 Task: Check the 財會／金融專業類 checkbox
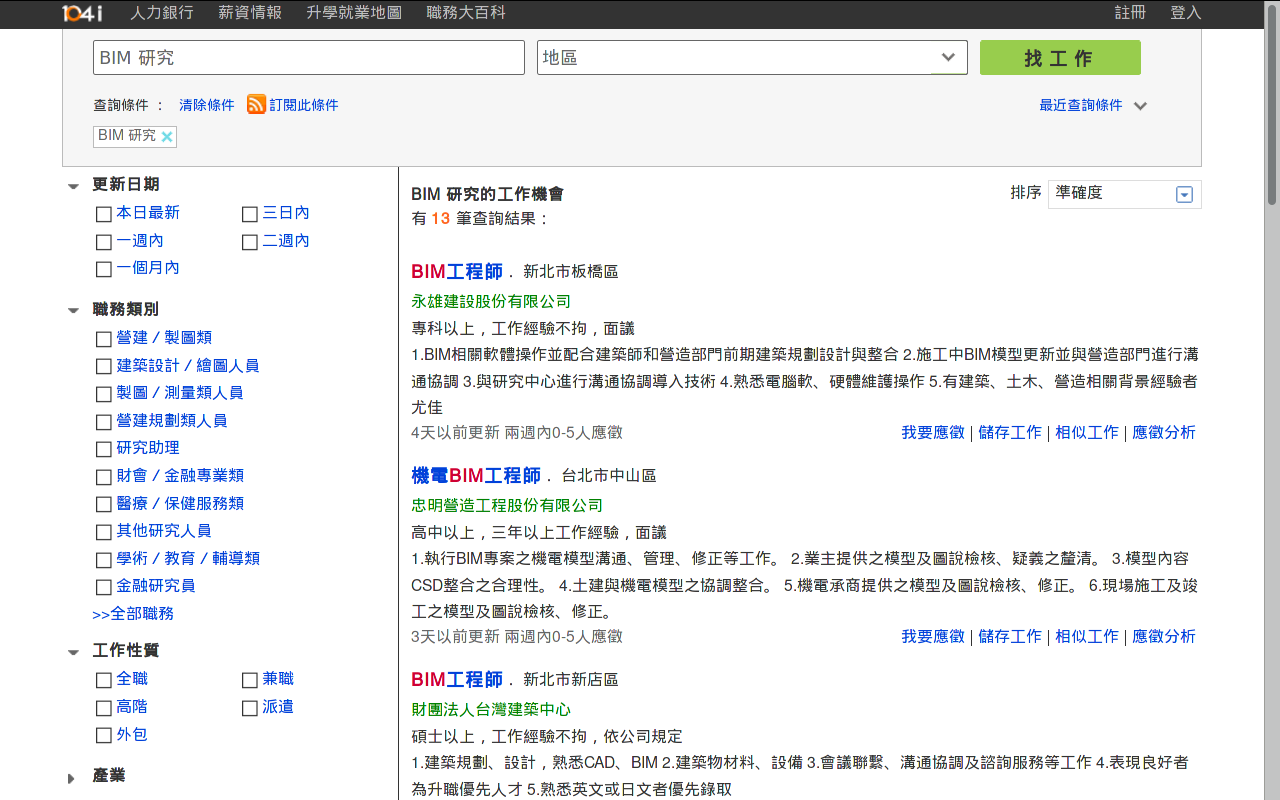tap(104, 477)
